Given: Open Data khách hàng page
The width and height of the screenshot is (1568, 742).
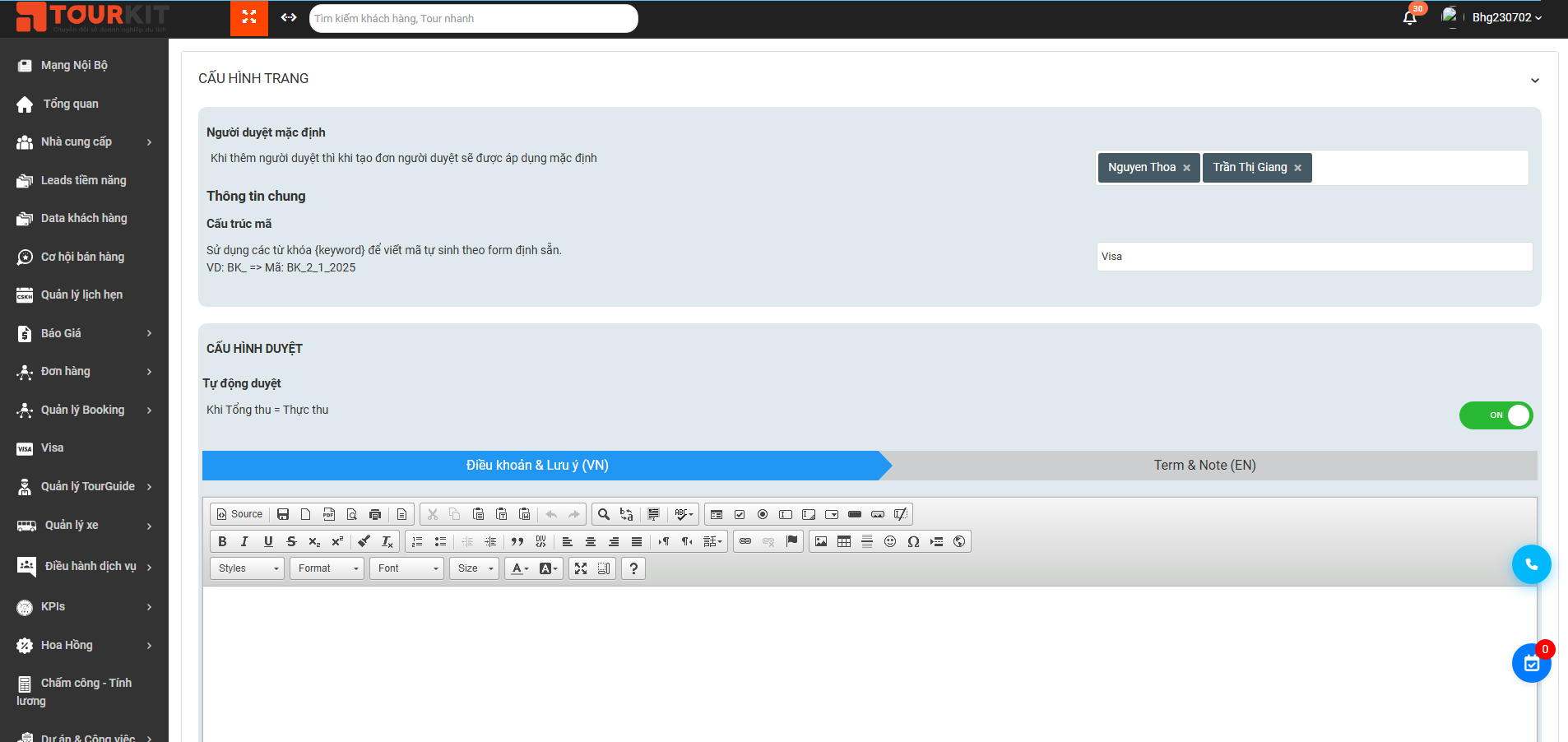Looking at the screenshot, I should tap(84, 219).
